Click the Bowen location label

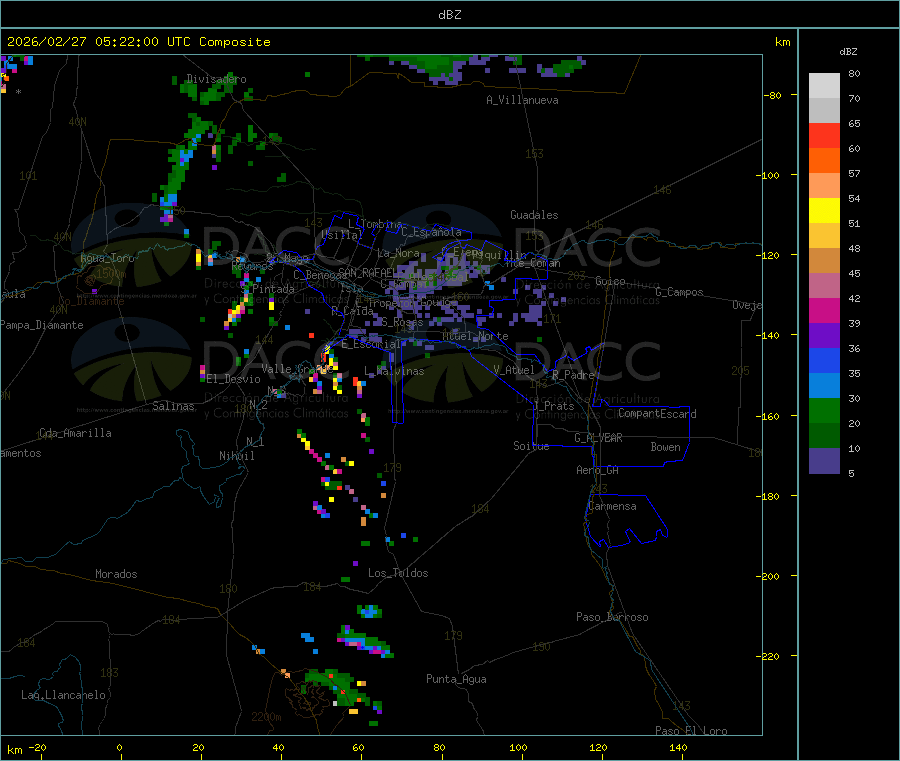tap(665, 447)
